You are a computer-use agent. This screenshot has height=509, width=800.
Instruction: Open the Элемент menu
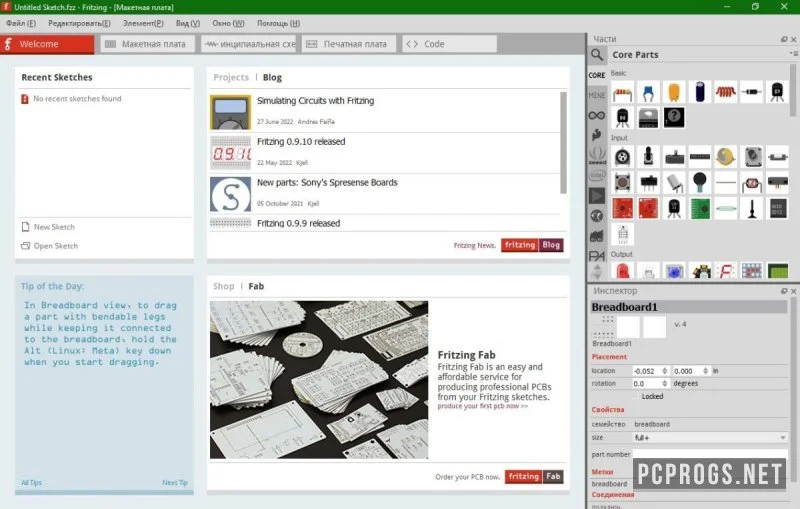pyautogui.click(x=143, y=23)
